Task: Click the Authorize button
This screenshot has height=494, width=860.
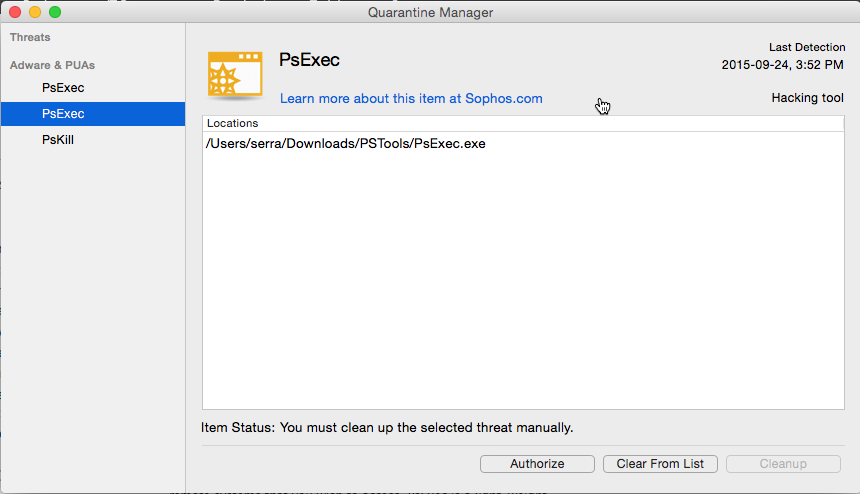Action: (x=537, y=464)
